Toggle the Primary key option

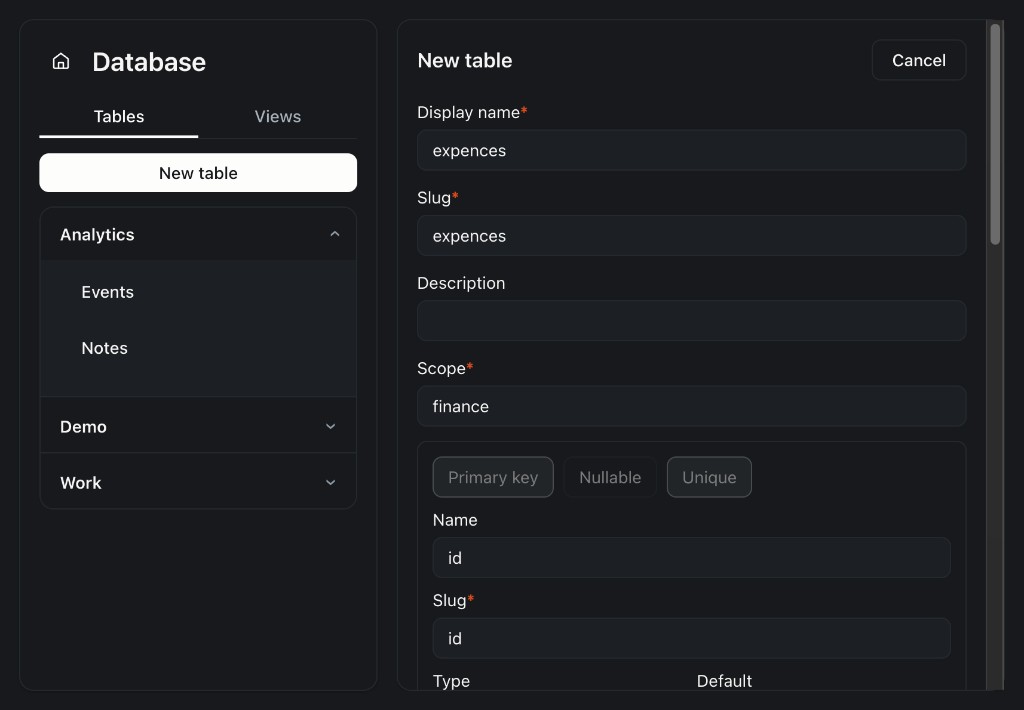[493, 477]
